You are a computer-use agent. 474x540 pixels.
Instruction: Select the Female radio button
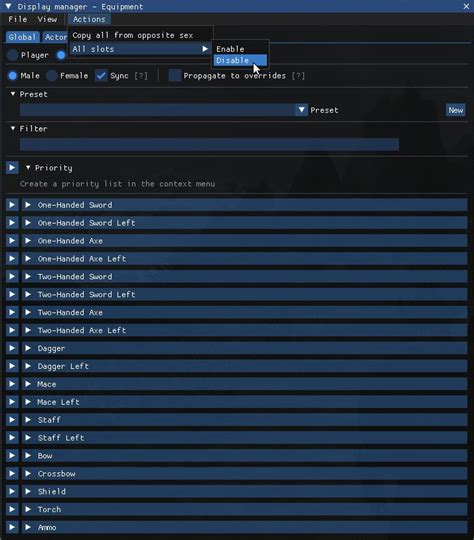pos(52,76)
